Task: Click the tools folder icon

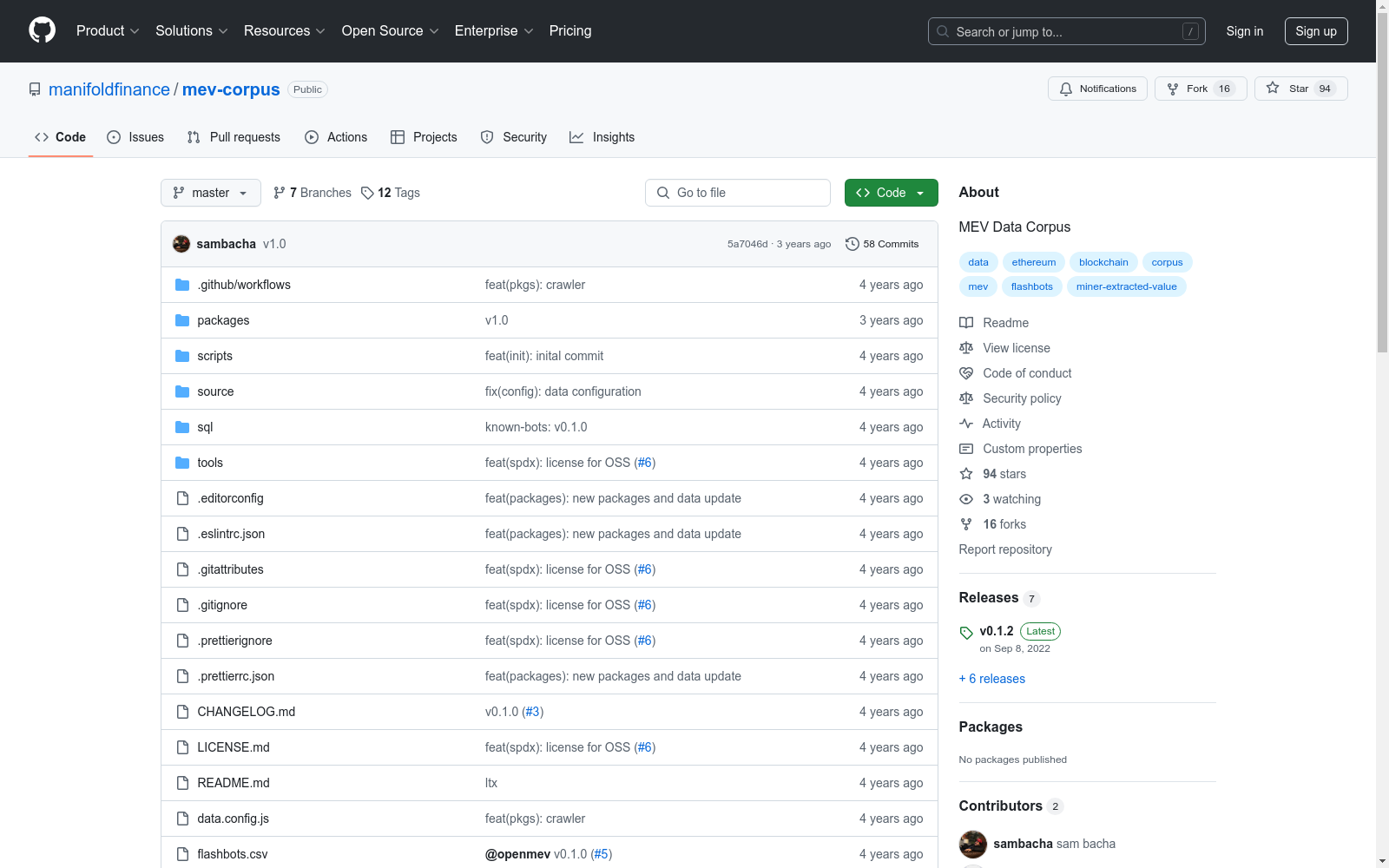Action: pos(182,463)
